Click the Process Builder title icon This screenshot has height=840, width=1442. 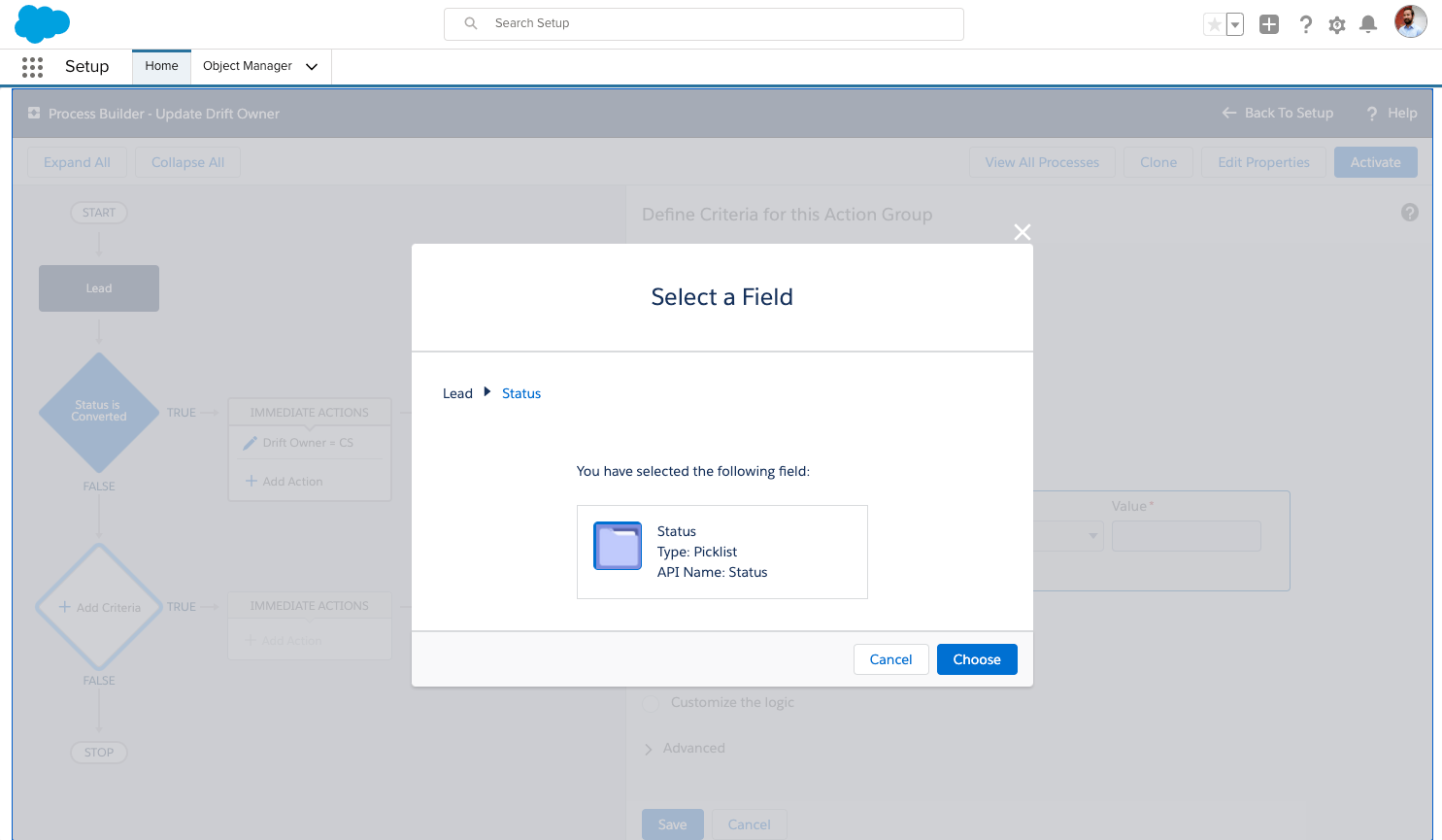pos(34,113)
